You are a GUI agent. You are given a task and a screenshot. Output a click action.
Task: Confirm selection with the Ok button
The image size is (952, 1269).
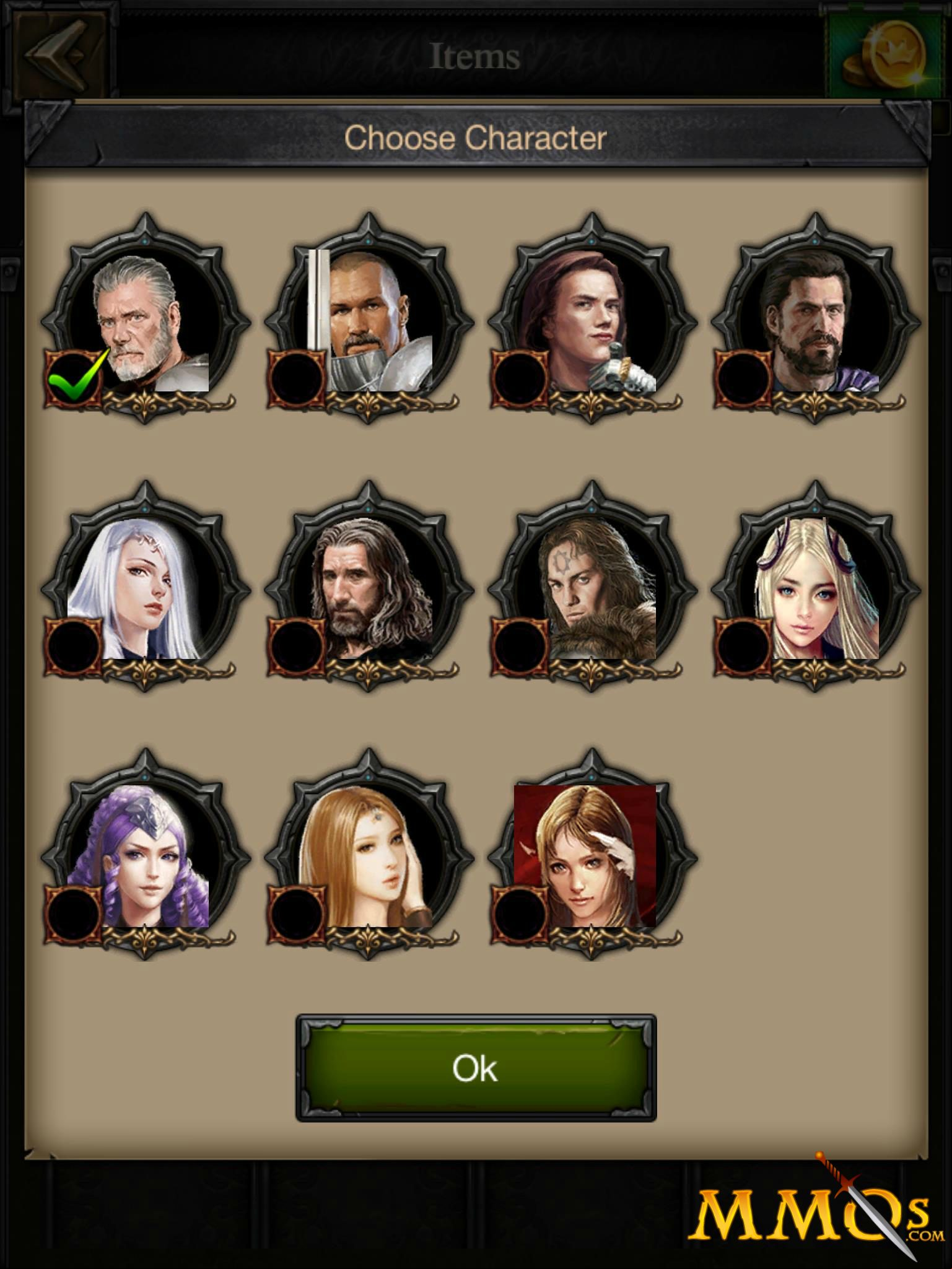(476, 1068)
